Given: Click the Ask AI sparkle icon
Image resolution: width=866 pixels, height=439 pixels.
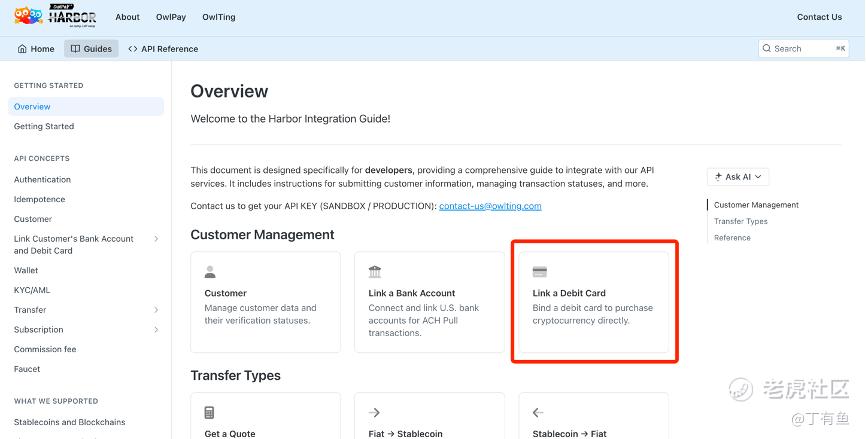Looking at the screenshot, I should pyautogui.click(x=718, y=177).
